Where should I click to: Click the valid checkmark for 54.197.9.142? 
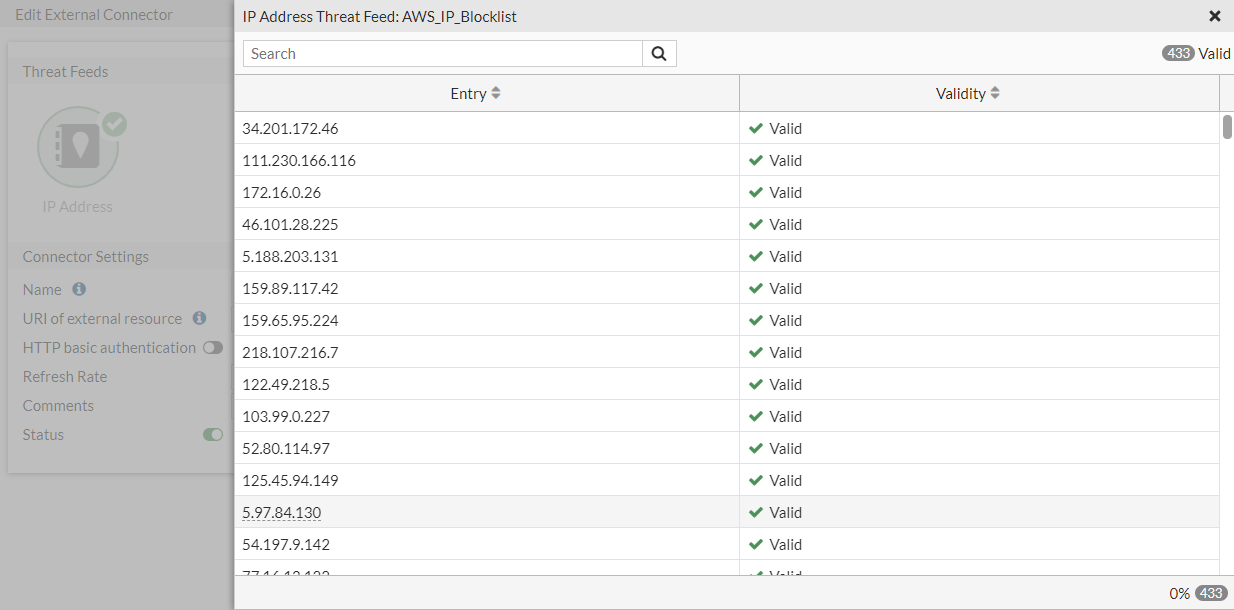[756, 545]
